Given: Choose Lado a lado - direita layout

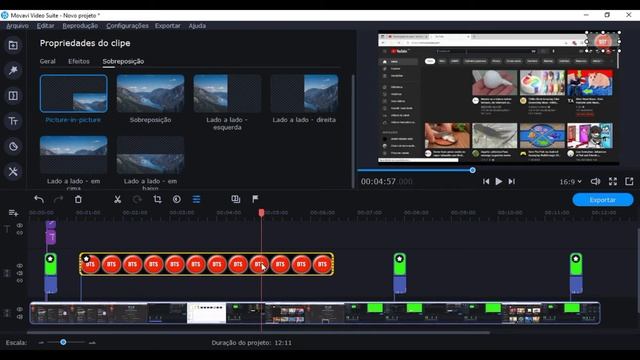Looking at the screenshot, I should [304, 93].
